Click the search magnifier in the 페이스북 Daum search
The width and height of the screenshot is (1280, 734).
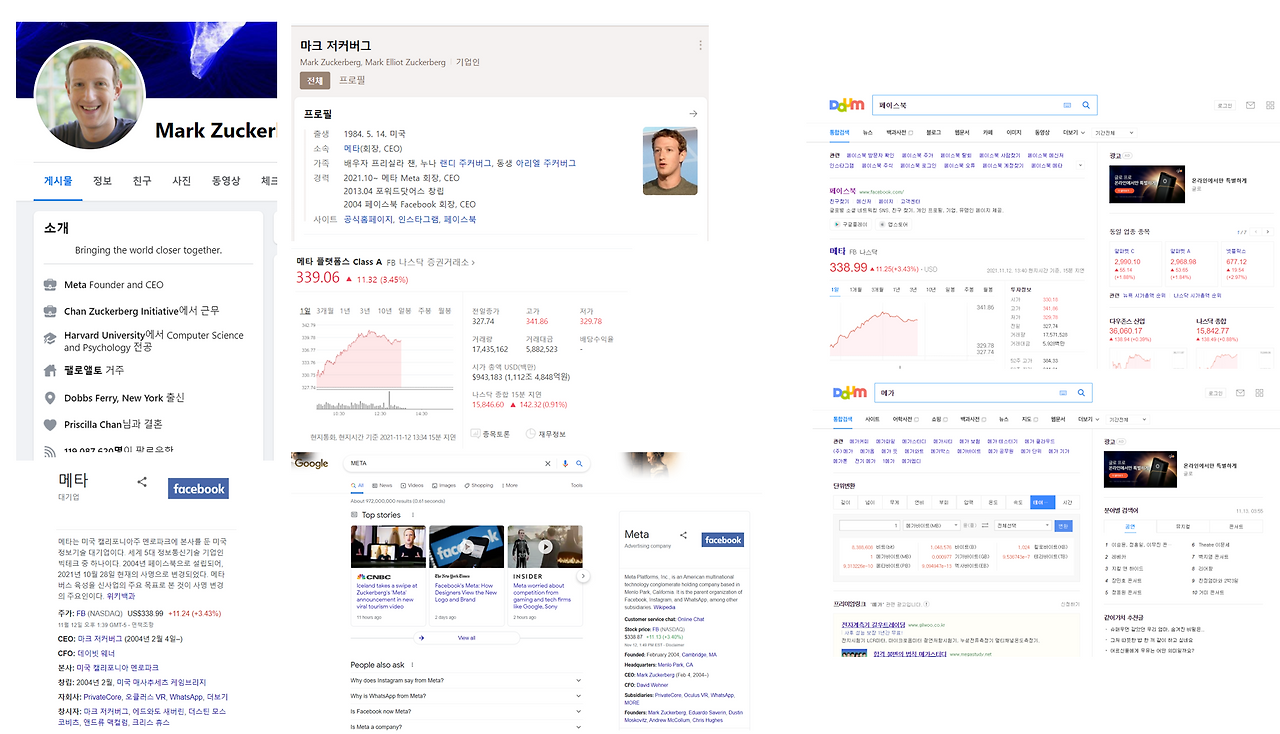tap(1087, 105)
